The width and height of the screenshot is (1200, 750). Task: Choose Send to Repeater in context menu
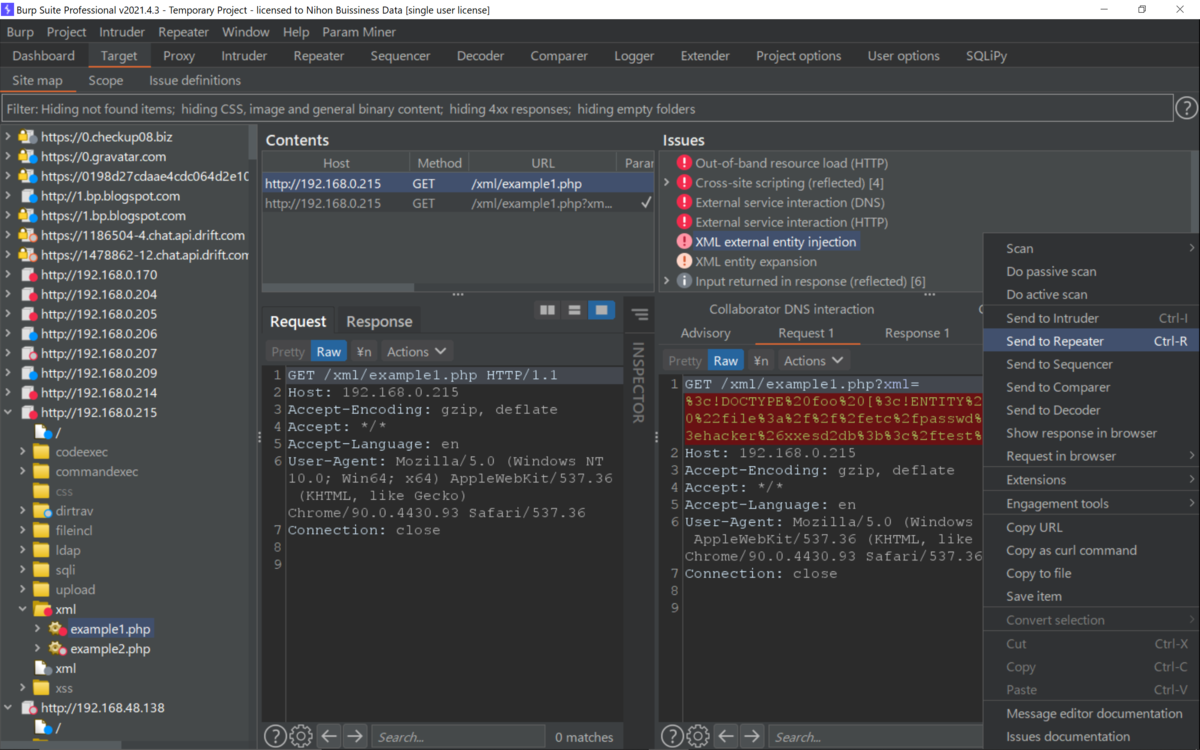[1091, 341]
